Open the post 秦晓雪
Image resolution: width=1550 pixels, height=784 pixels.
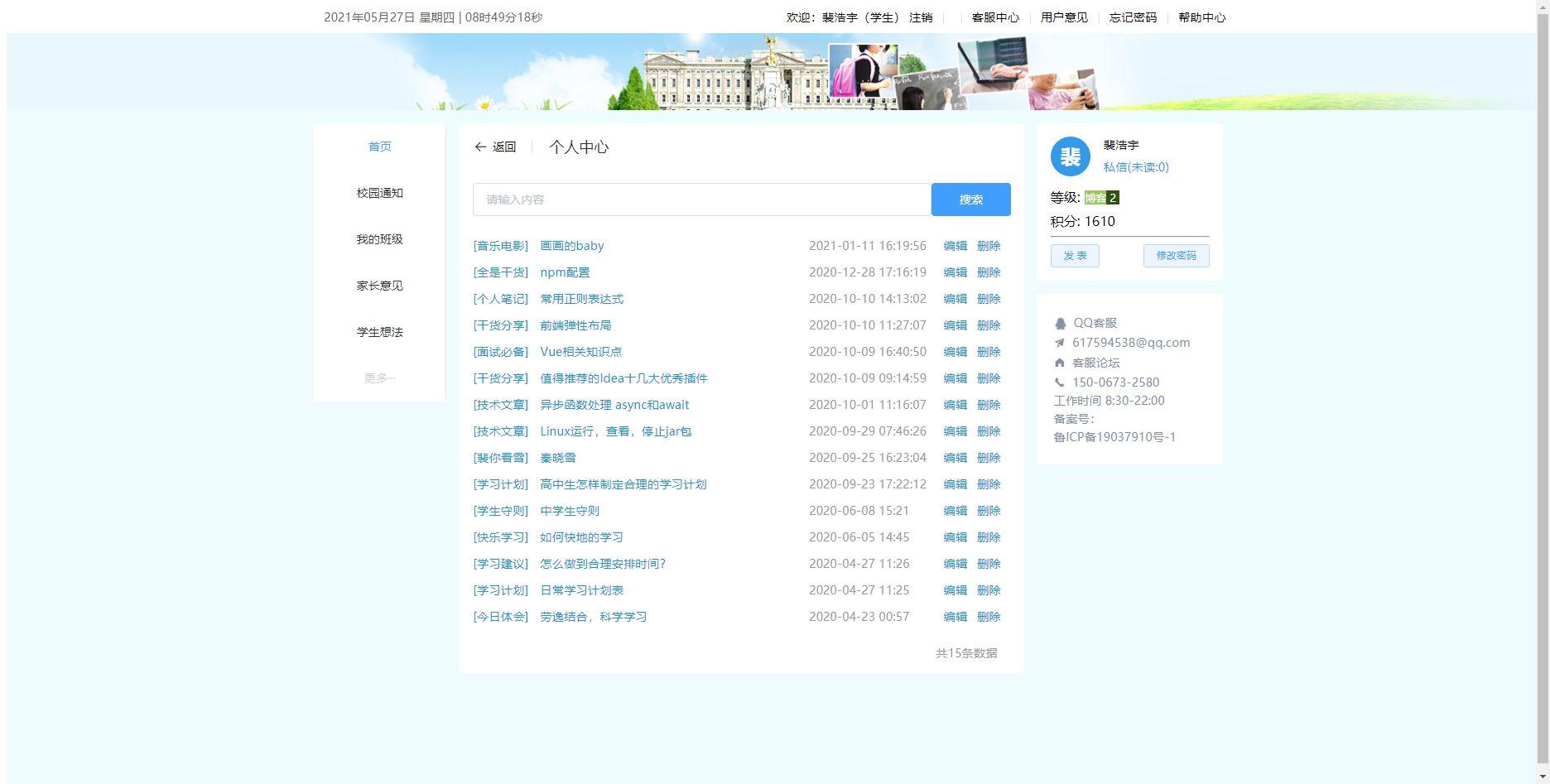558,458
